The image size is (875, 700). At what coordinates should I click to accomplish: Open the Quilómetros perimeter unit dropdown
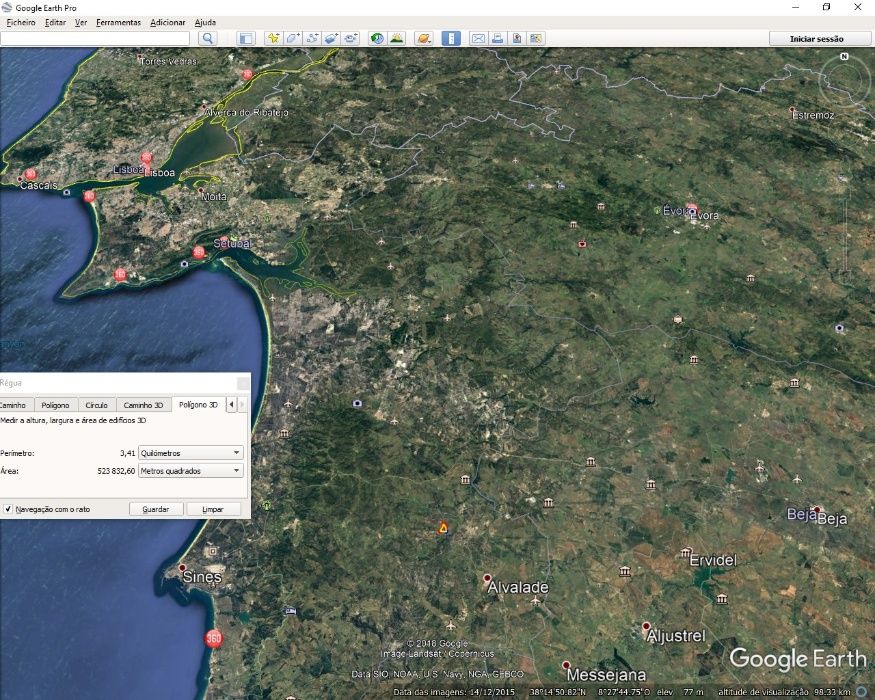click(190, 453)
